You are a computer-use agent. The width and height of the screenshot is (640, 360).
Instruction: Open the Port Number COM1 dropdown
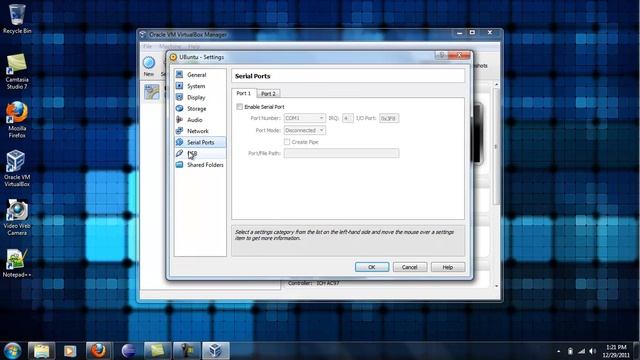coord(305,118)
